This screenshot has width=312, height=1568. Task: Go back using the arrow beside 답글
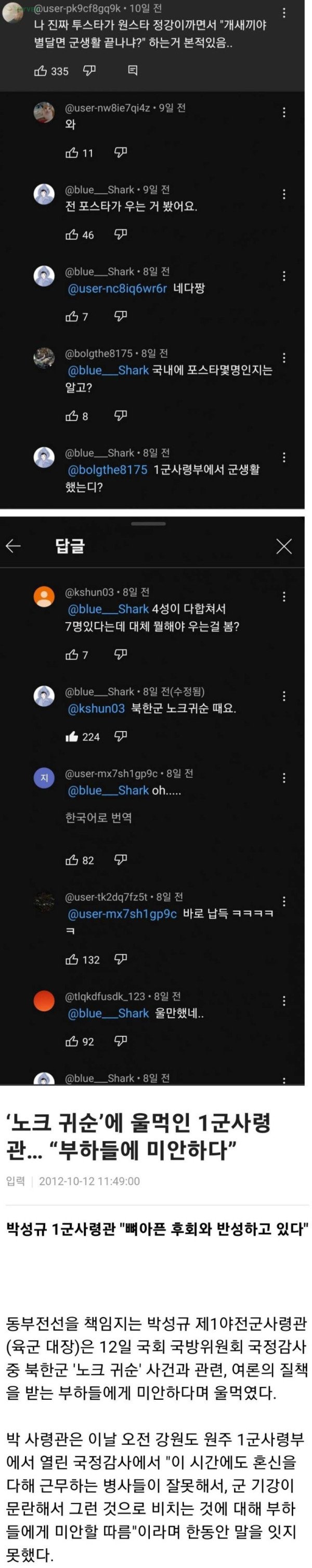tap(14, 546)
